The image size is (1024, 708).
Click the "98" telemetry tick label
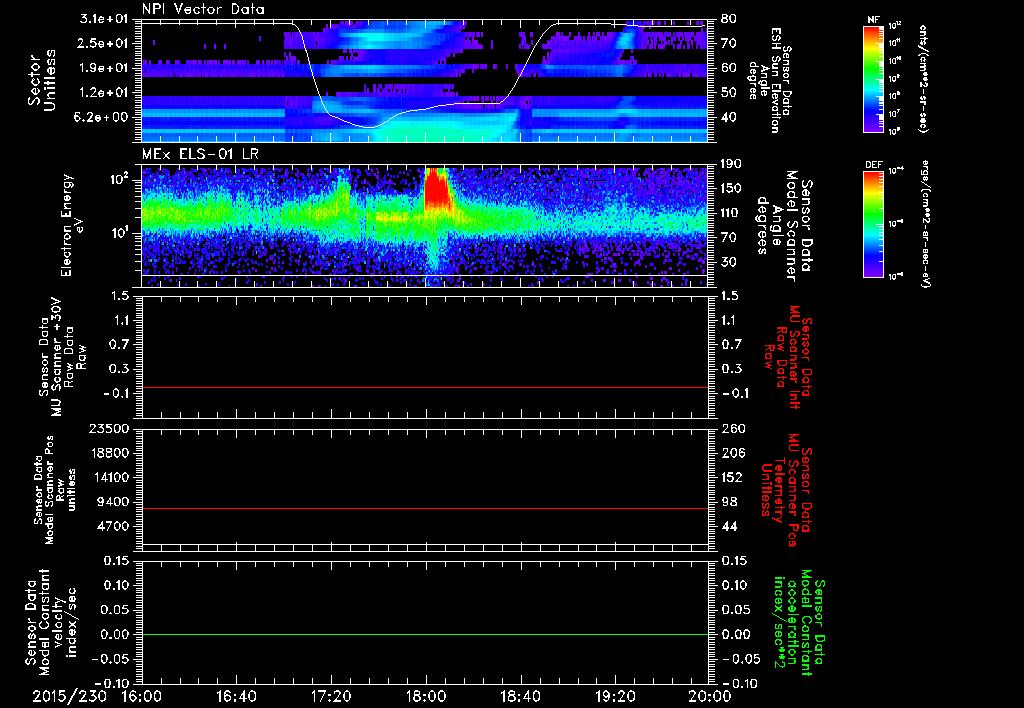pyautogui.click(x=729, y=502)
